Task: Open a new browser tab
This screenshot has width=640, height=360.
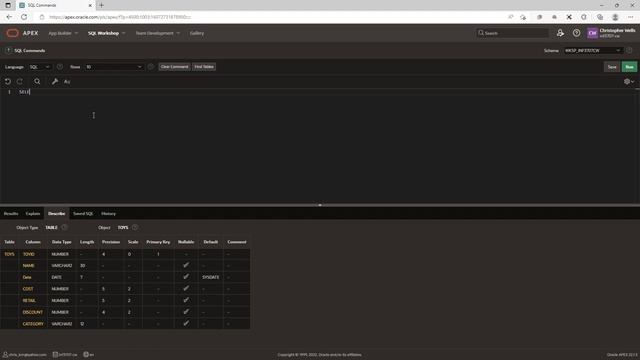Action: coord(102,5)
